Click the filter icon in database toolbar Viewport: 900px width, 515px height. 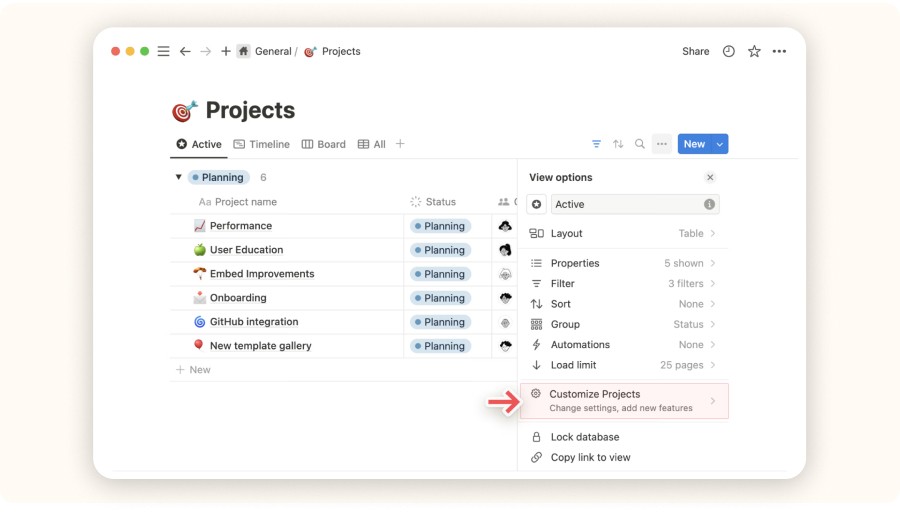click(596, 144)
